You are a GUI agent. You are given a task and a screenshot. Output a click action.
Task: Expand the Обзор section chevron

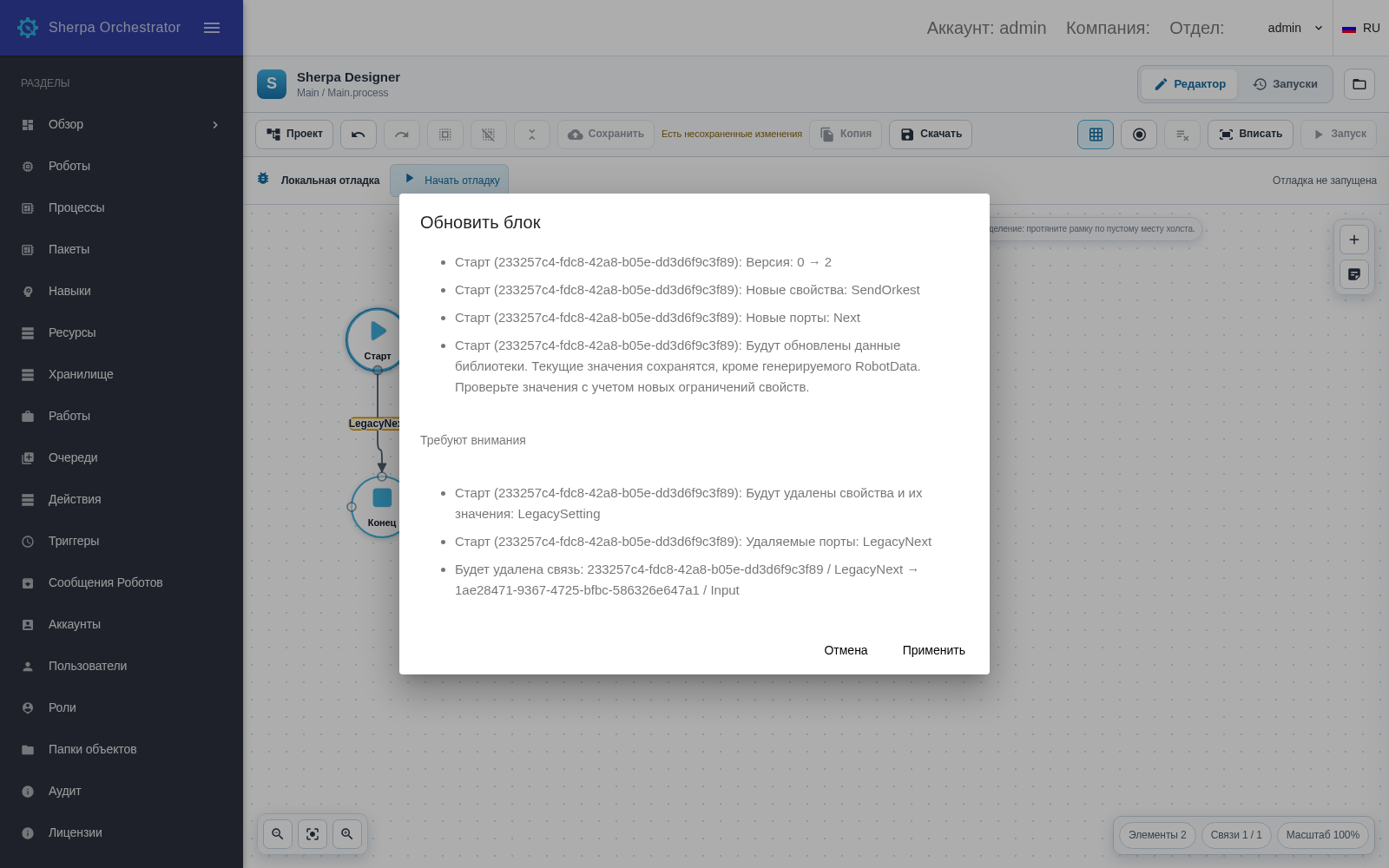(x=215, y=124)
